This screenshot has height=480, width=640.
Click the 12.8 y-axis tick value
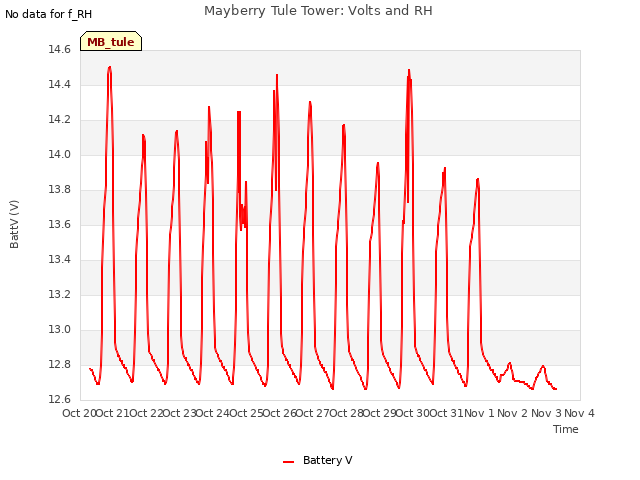(59, 364)
